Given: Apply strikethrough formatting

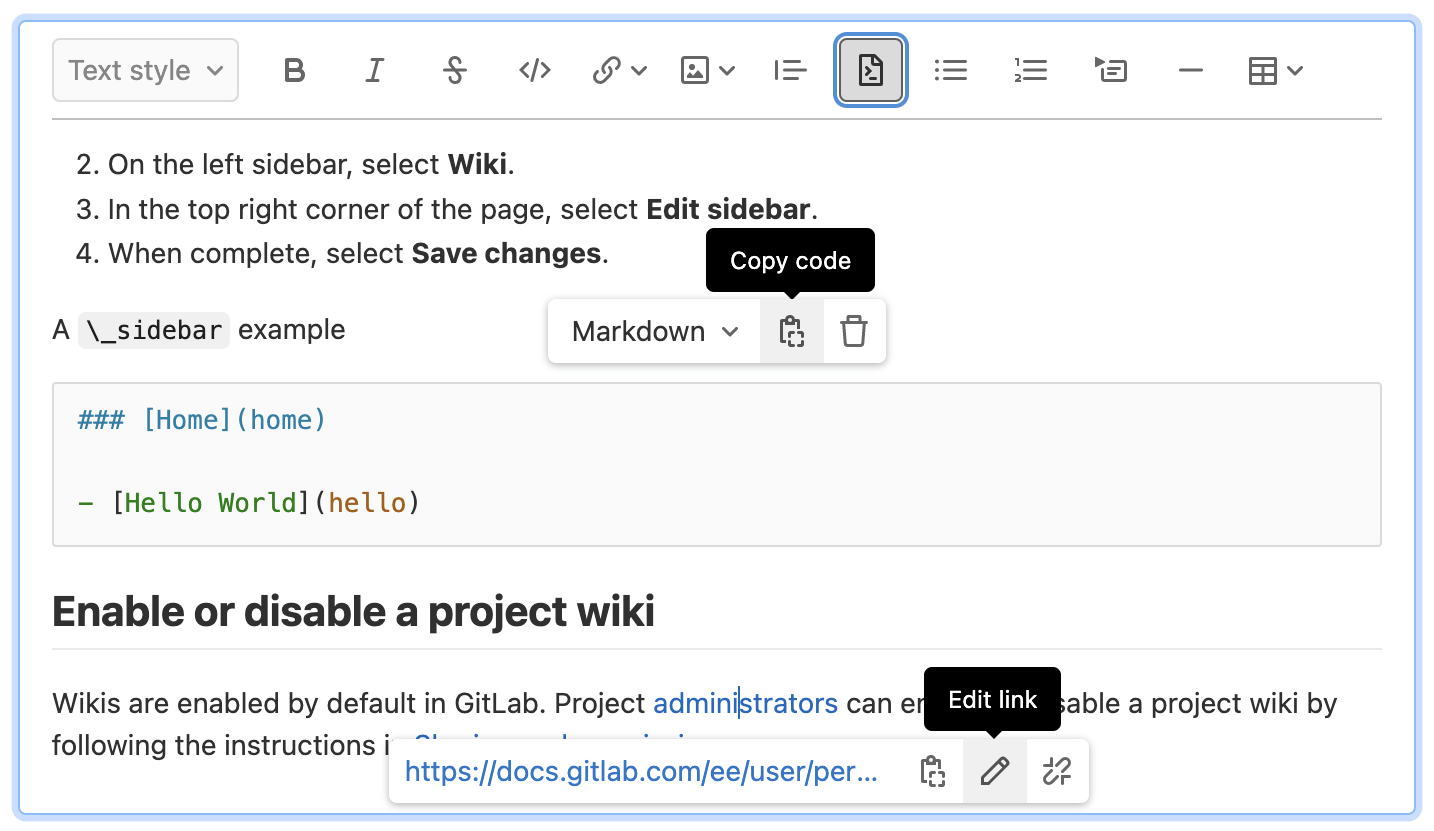Looking at the screenshot, I should 454,70.
